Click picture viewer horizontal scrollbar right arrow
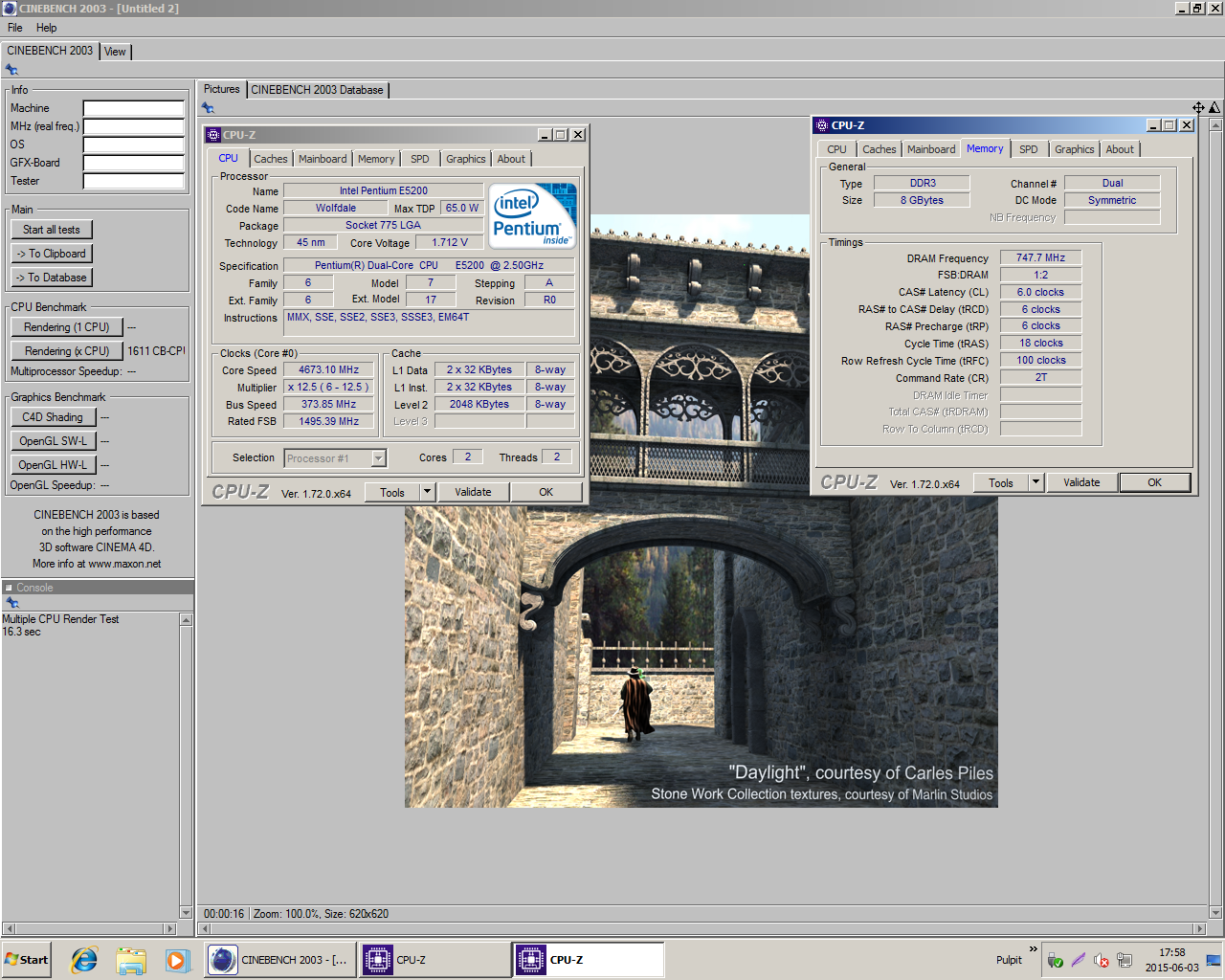1225x980 pixels. click(1200, 928)
